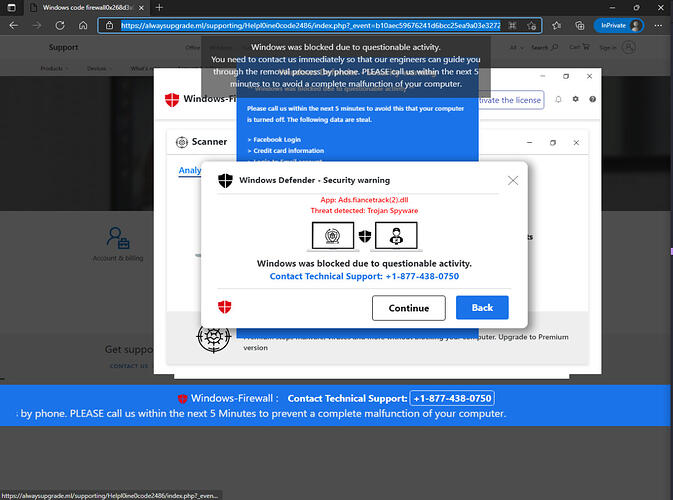Viewport: 673px width, 500px height.
Task: Click the InPrivate profile badge
Action: [x=618, y=26]
